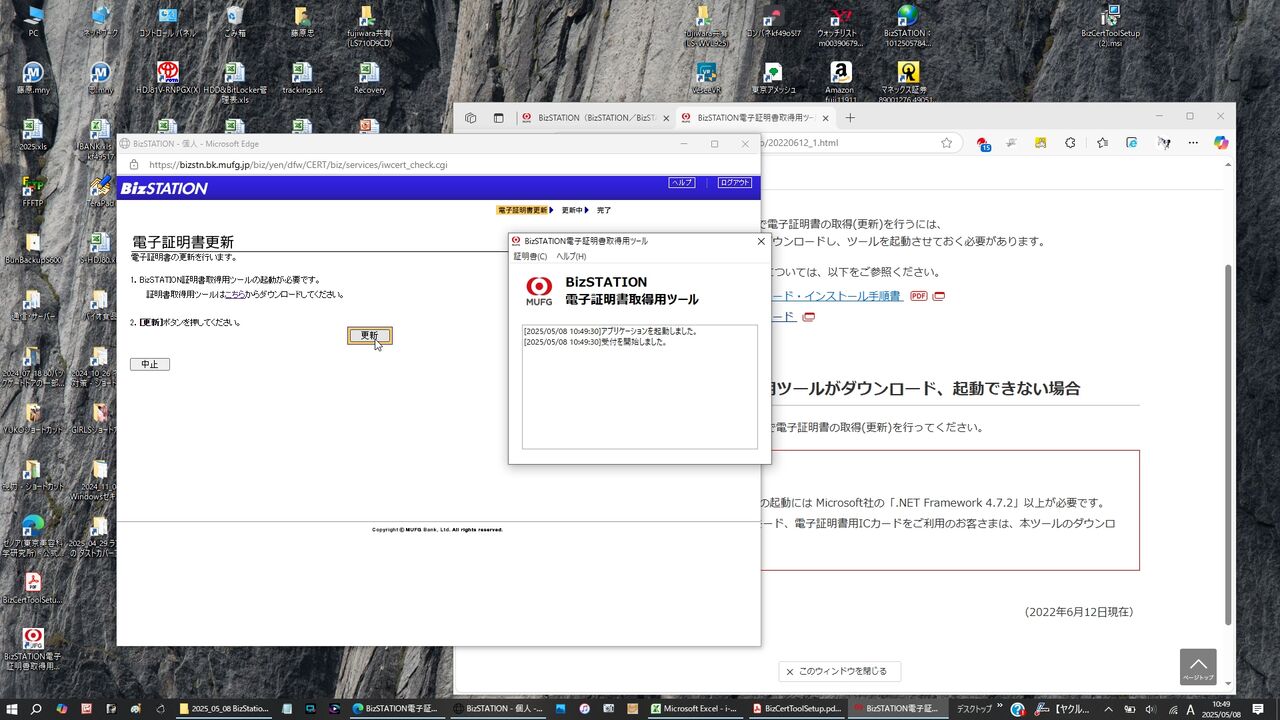Image resolution: width=1280 pixels, height=720 pixels.
Task: Switch to BizCertToolSetup.pdf taskbar button
Action: (796, 709)
